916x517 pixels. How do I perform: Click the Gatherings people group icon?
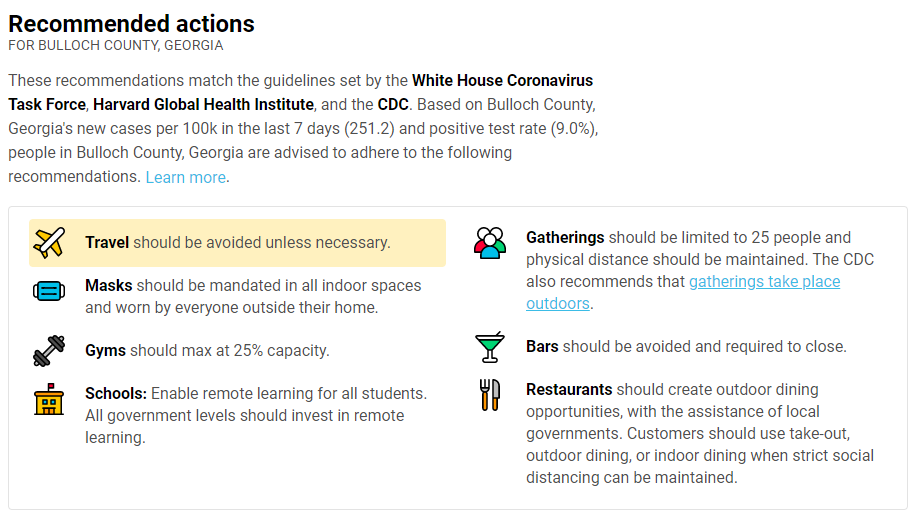point(490,243)
